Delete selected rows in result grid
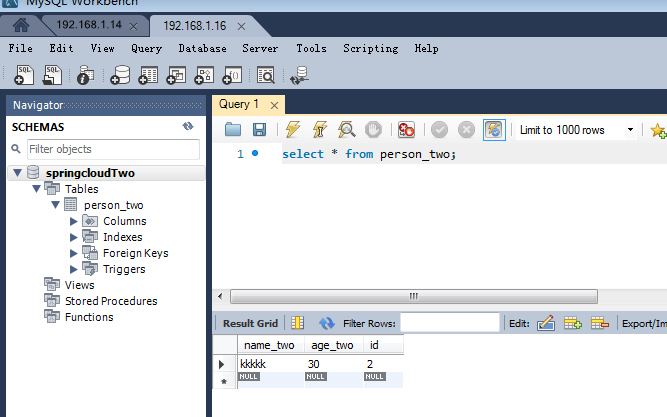The height and width of the screenshot is (417, 667). (600, 323)
